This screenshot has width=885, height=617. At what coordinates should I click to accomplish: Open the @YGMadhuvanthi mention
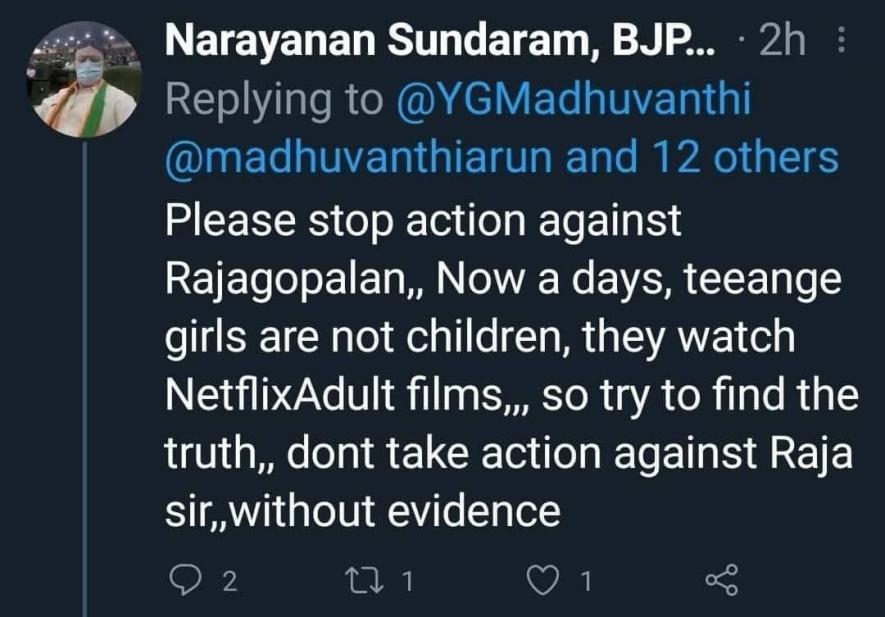(573, 99)
